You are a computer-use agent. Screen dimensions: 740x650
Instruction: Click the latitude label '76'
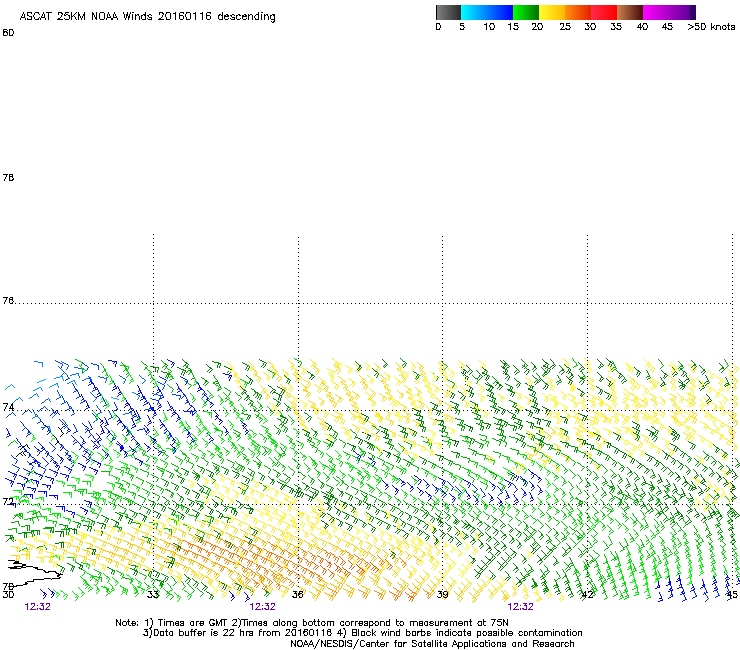point(8,300)
